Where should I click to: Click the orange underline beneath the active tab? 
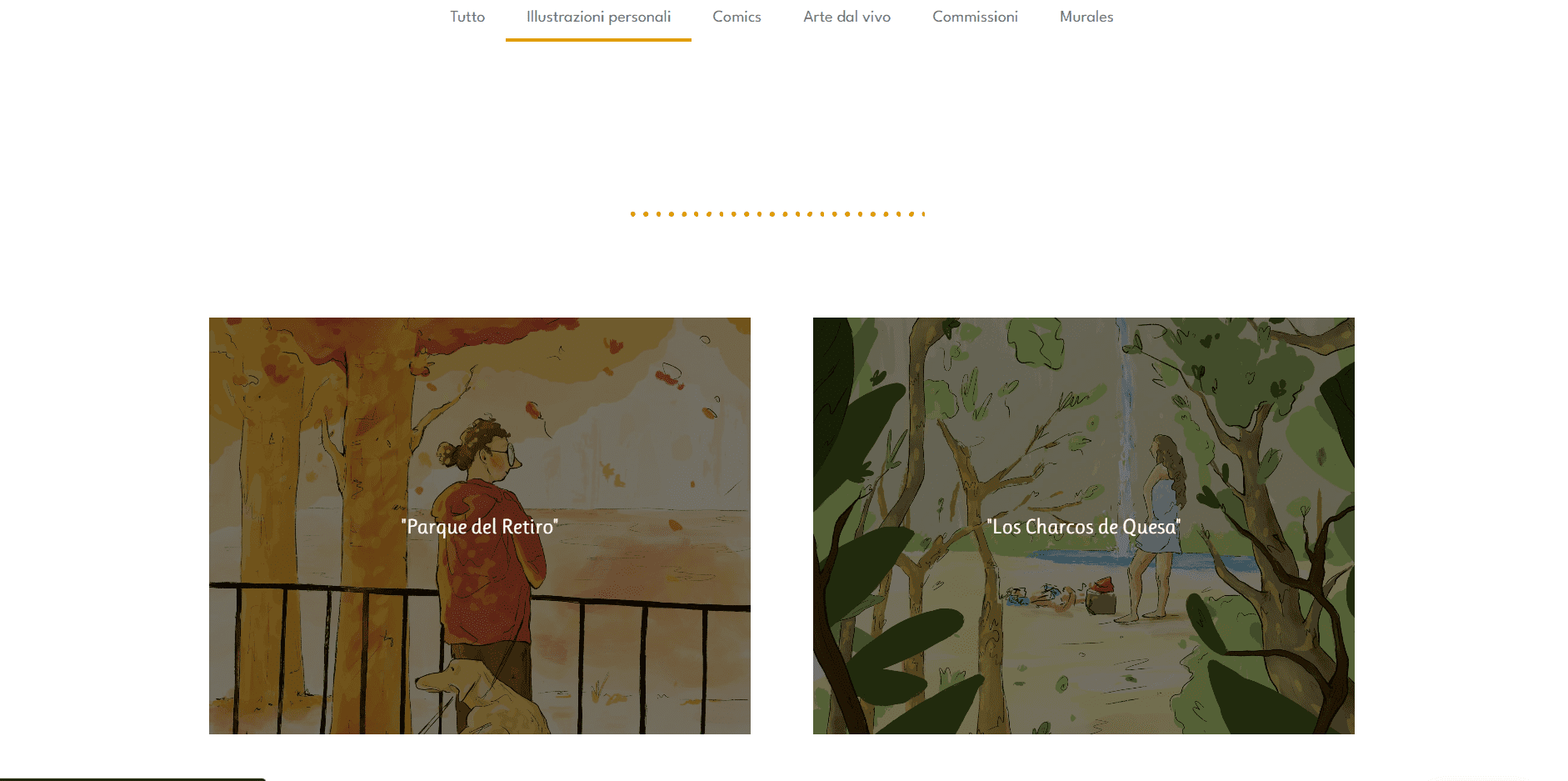pyautogui.click(x=598, y=39)
